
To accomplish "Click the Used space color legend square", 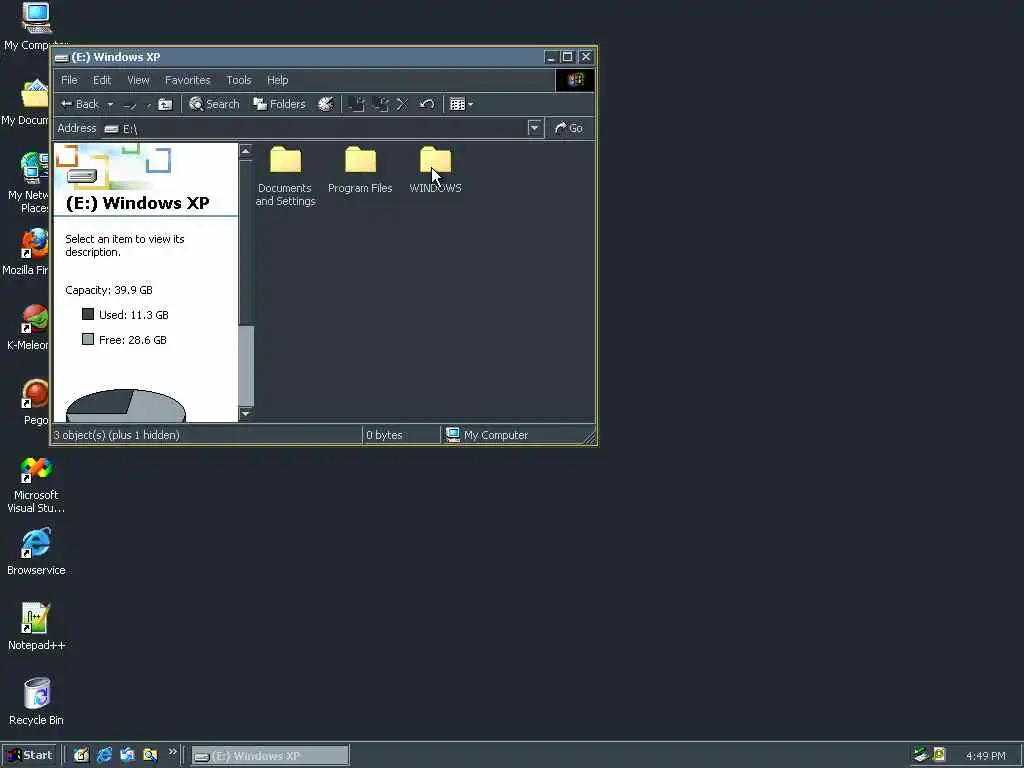I will tap(88, 314).
